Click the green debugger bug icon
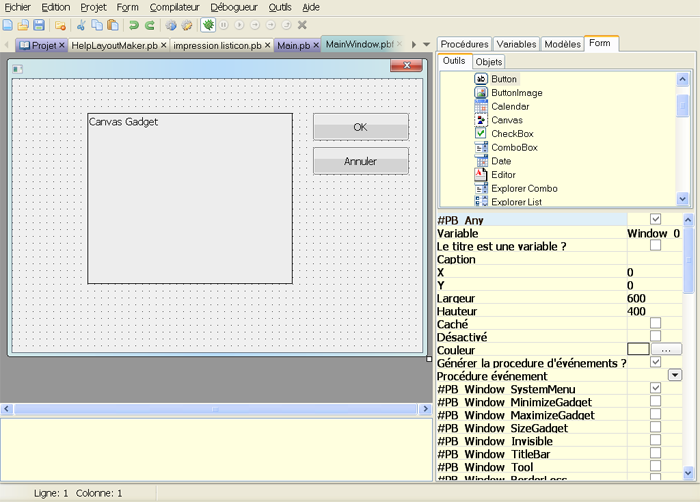700x502 pixels. (x=208, y=25)
